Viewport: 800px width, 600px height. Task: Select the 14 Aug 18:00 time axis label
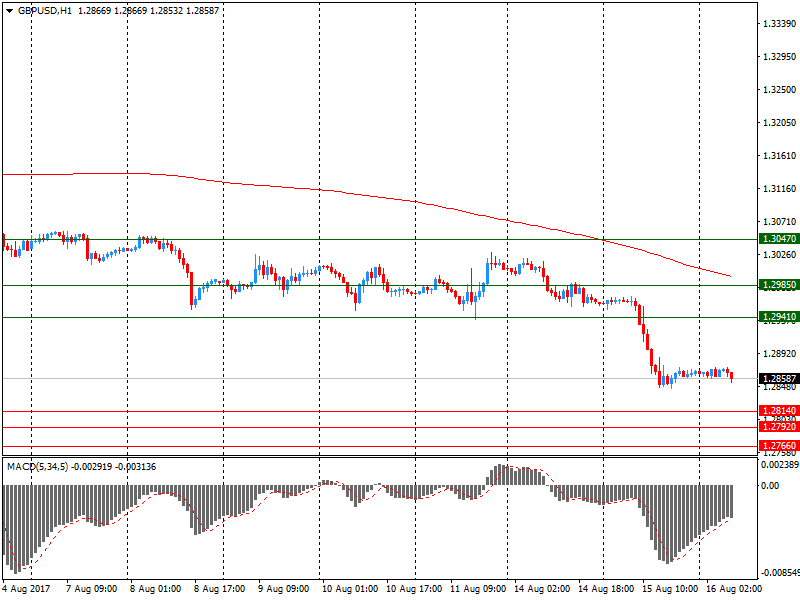point(606,589)
